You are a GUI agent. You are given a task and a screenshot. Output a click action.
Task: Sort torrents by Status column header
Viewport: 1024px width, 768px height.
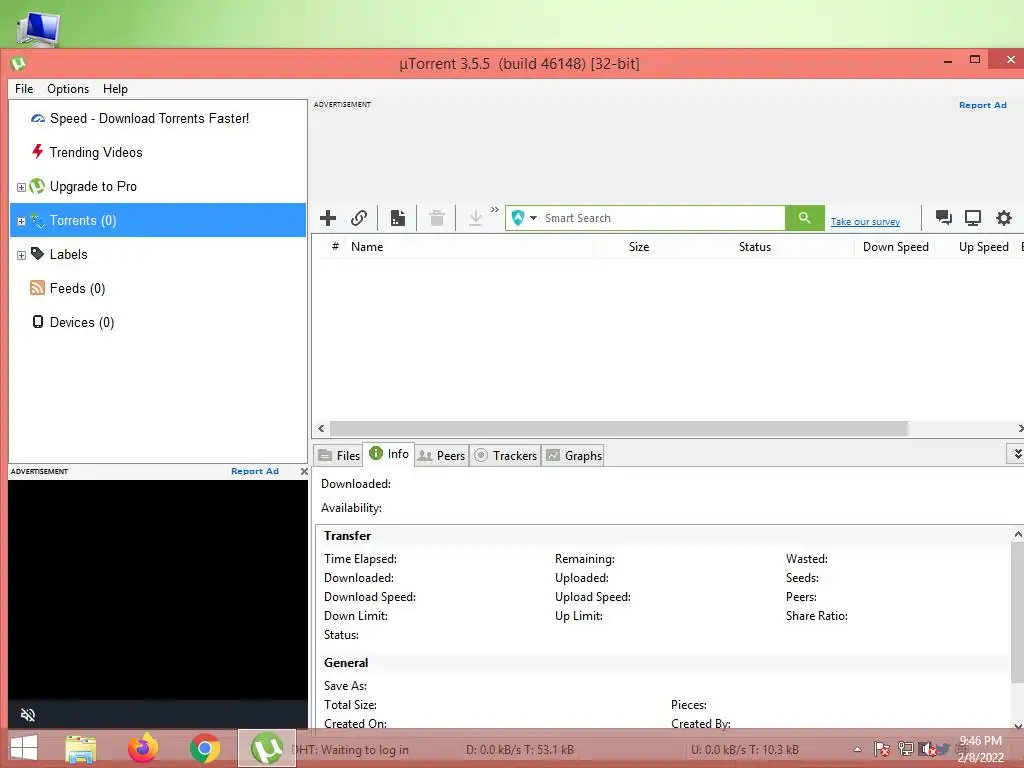click(754, 247)
